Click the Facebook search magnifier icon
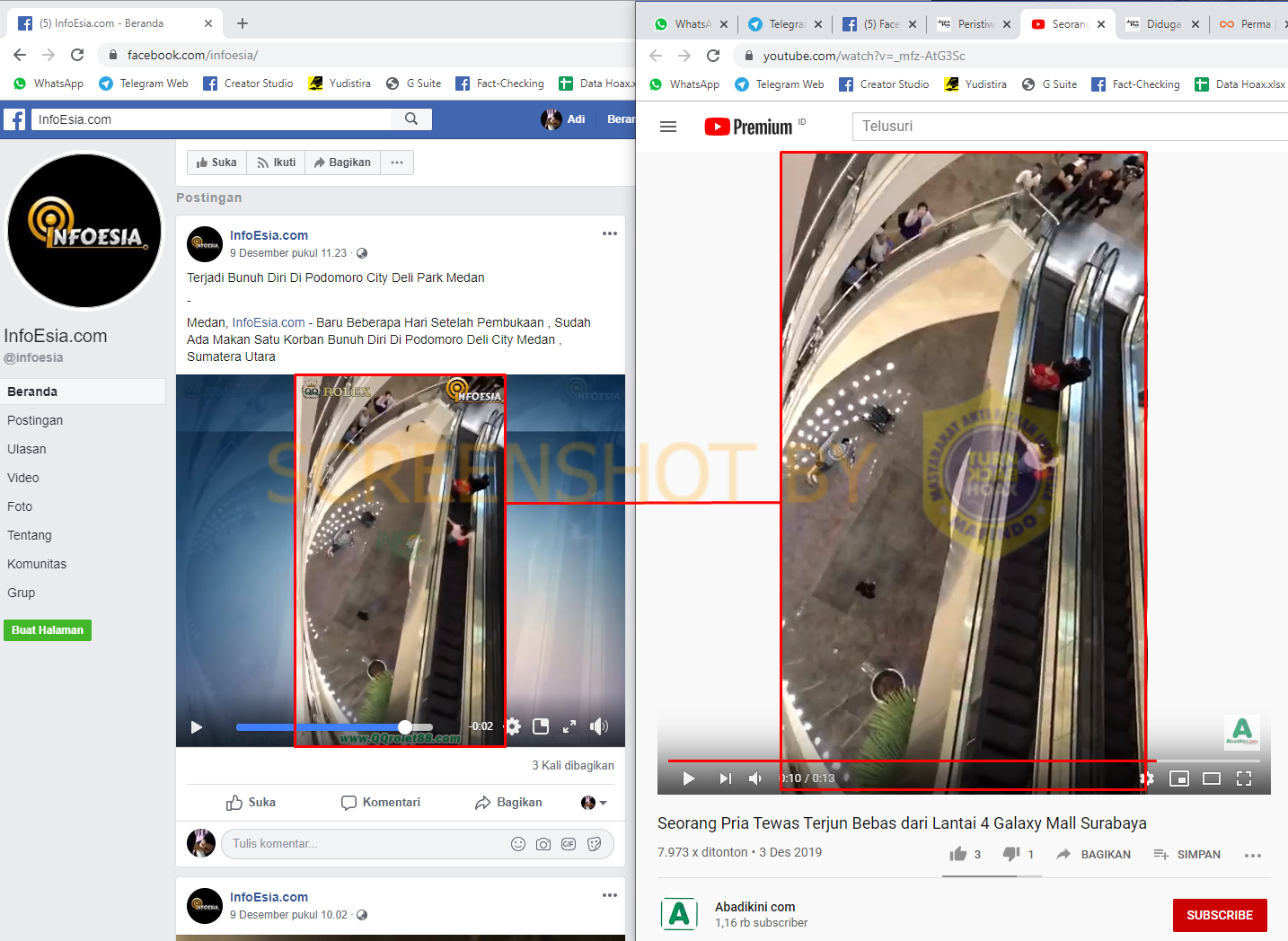Viewport: 1288px width, 941px height. coord(411,119)
